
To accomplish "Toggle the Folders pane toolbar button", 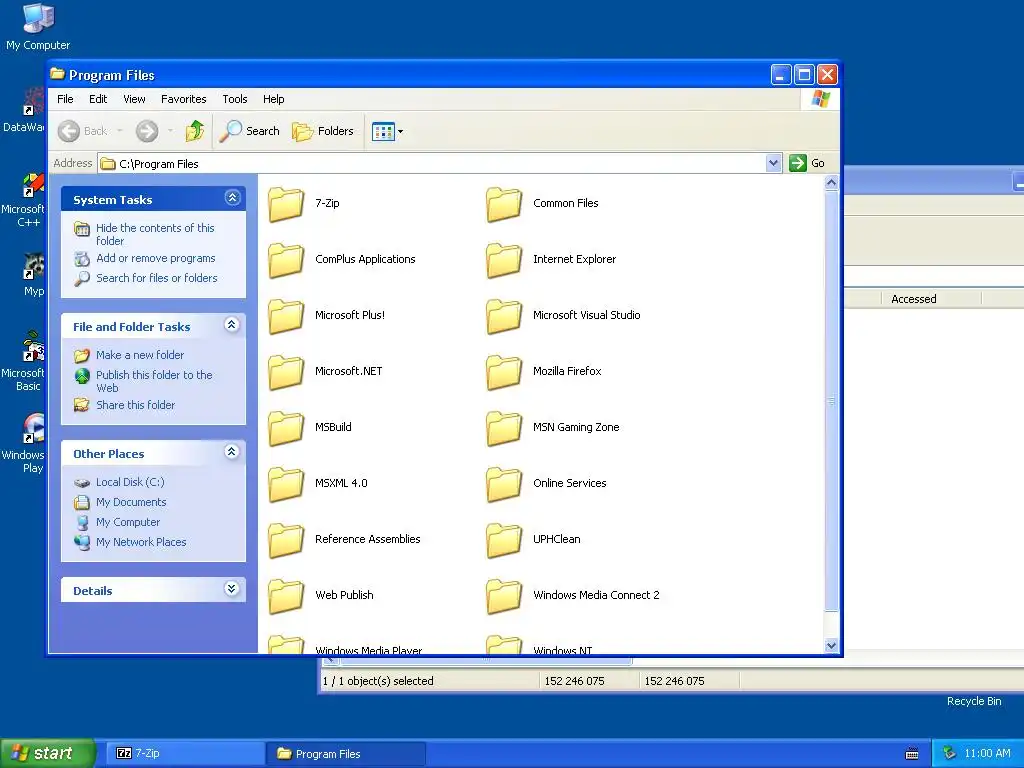I will point(323,131).
